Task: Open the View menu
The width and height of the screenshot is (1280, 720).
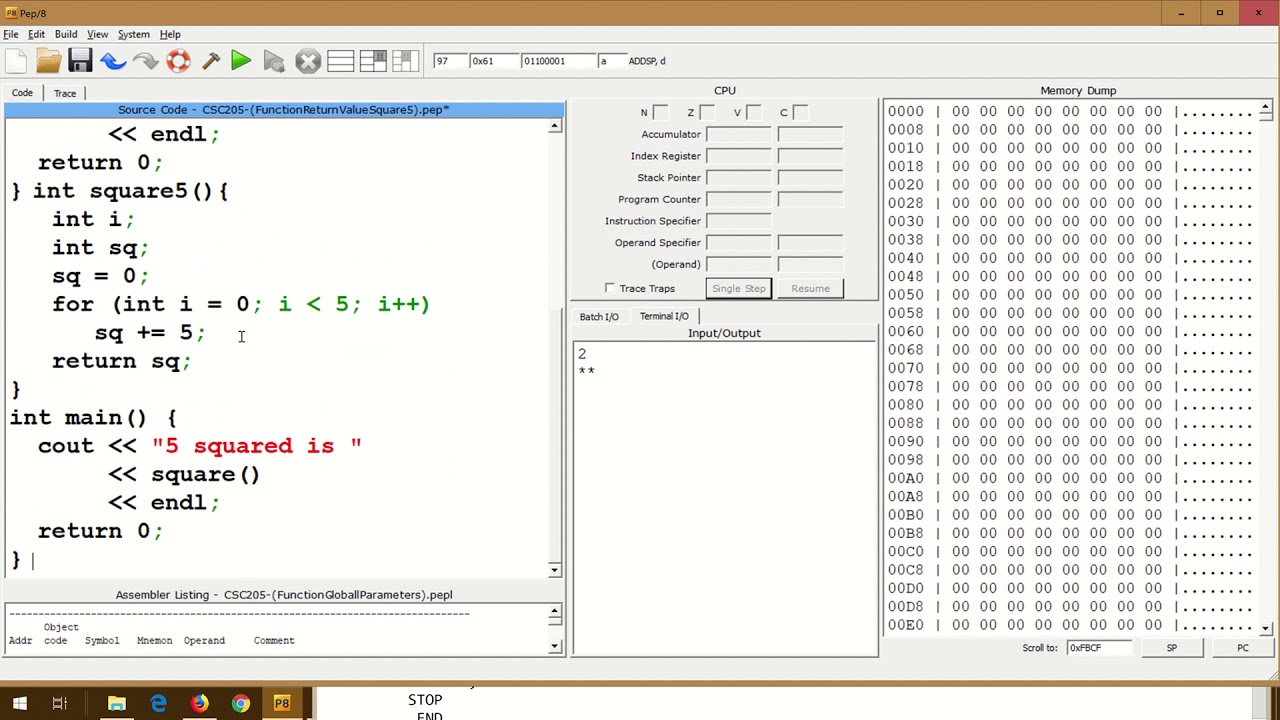Action: 97,34
